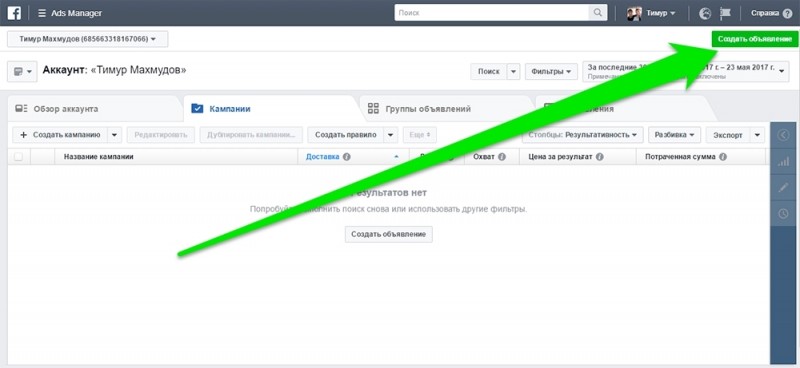
Task: Tick the select-all campaigns checkbox
Action: click(18, 157)
